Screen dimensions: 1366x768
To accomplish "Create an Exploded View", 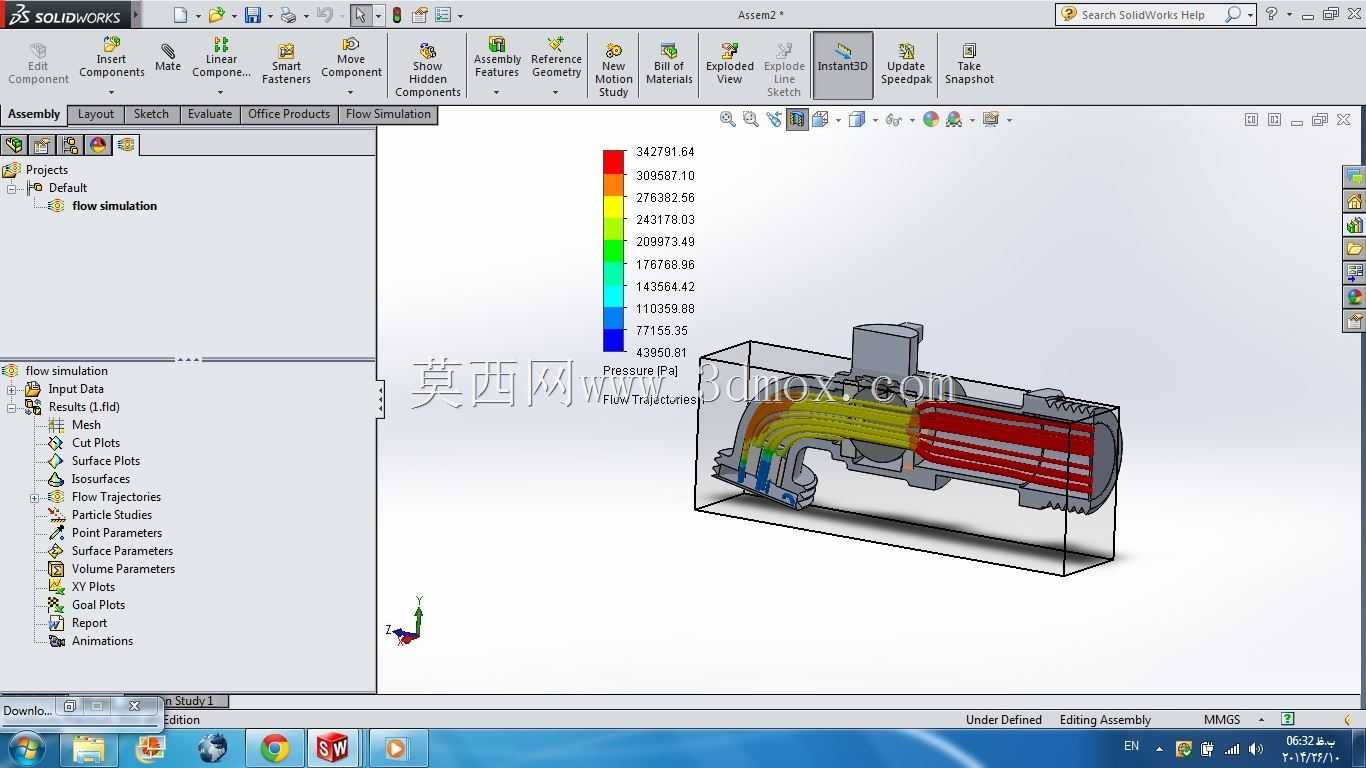I will pos(730,64).
